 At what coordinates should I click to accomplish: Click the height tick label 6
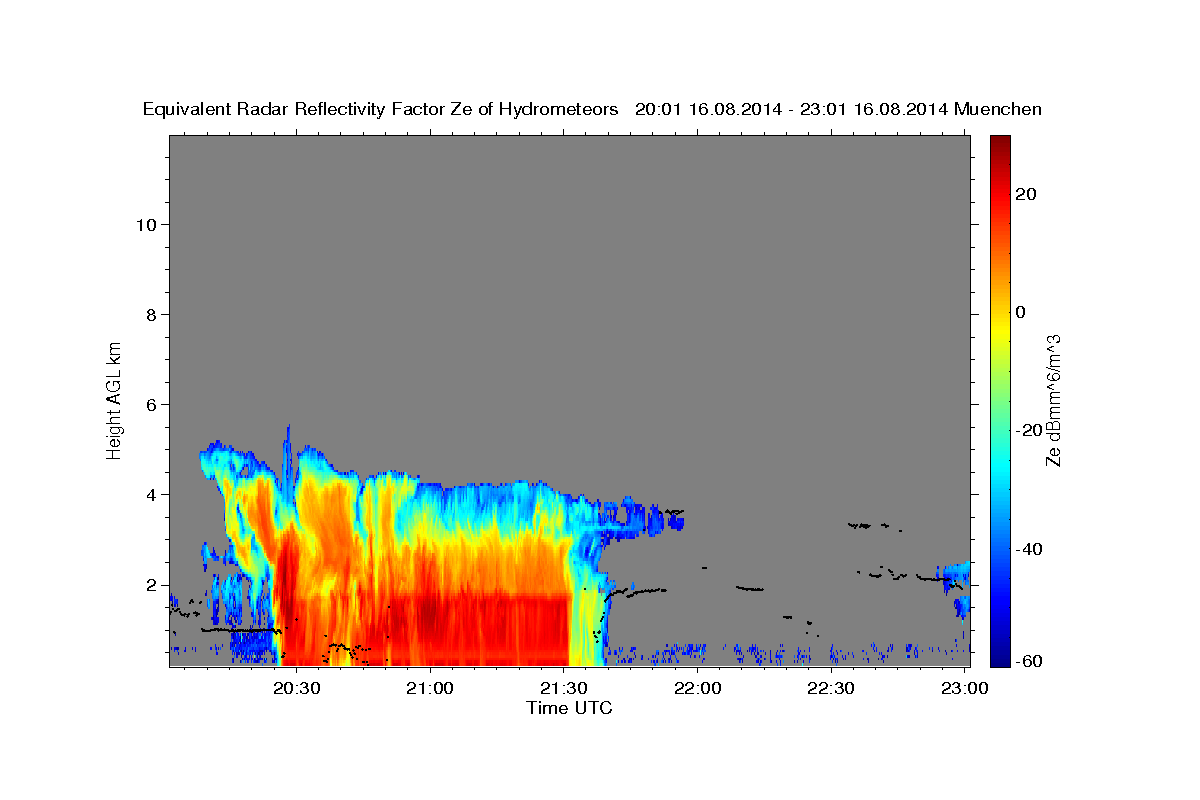152,404
